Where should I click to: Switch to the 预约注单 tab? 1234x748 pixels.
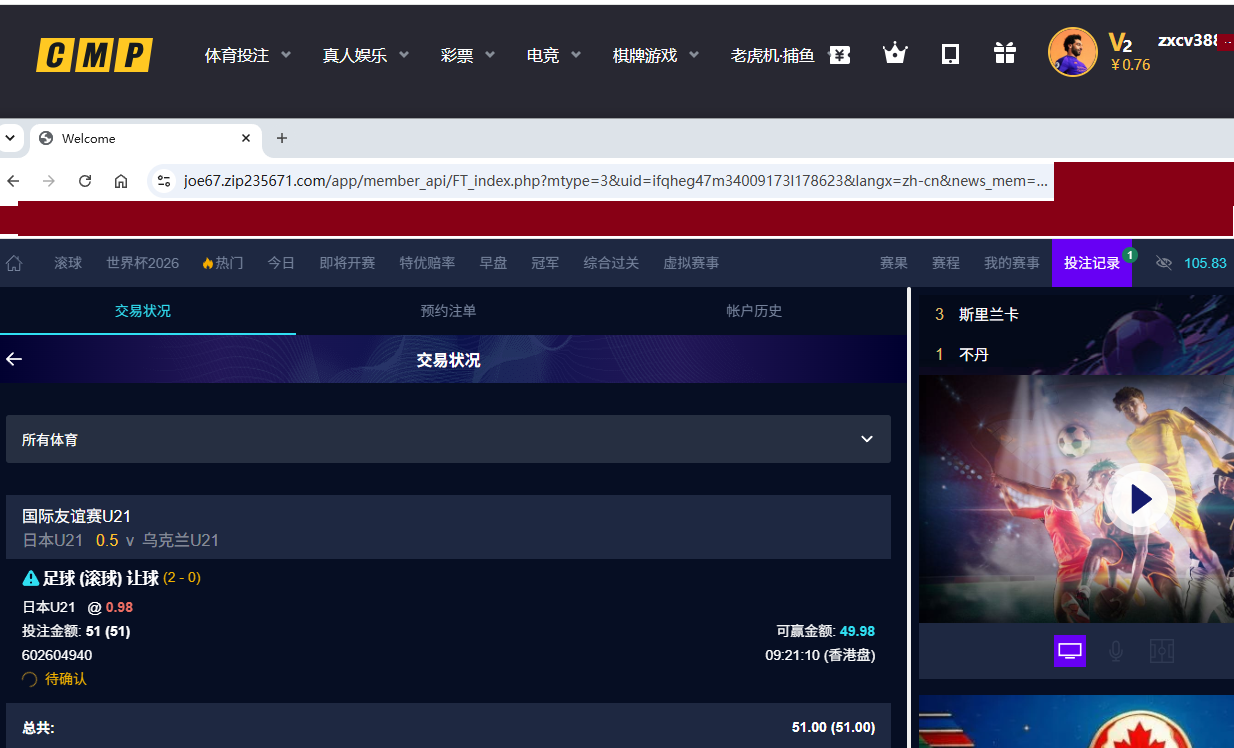pos(448,311)
